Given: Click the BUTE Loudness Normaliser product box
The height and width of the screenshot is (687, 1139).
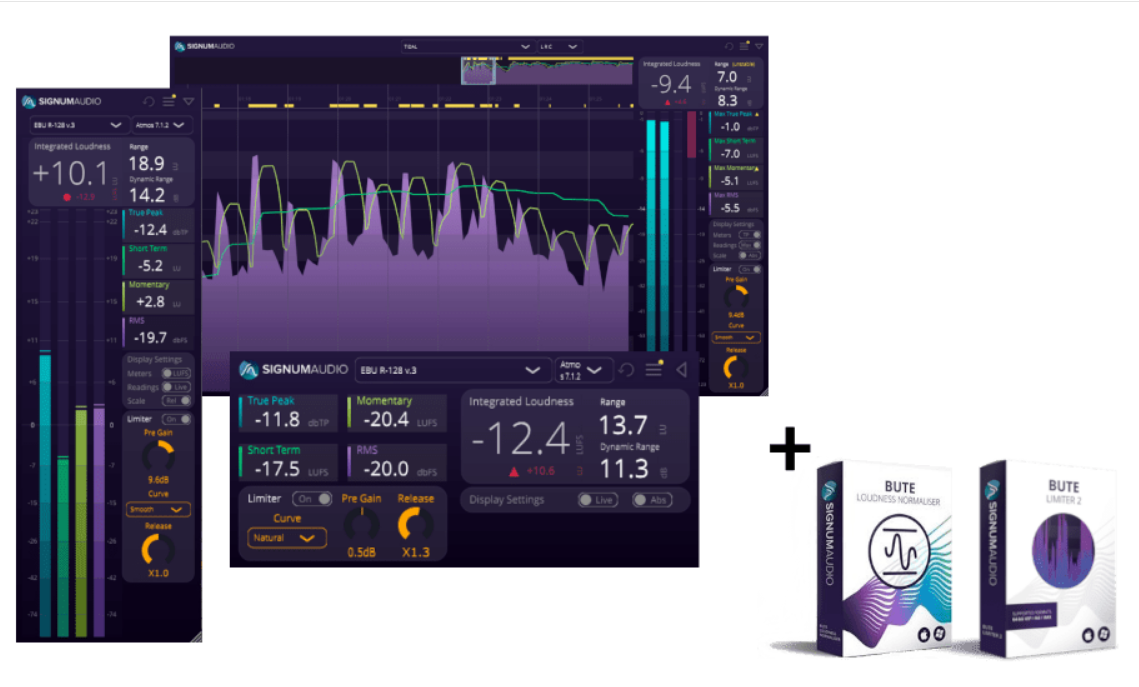Looking at the screenshot, I should pyautogui.click(x=883, y=558).
